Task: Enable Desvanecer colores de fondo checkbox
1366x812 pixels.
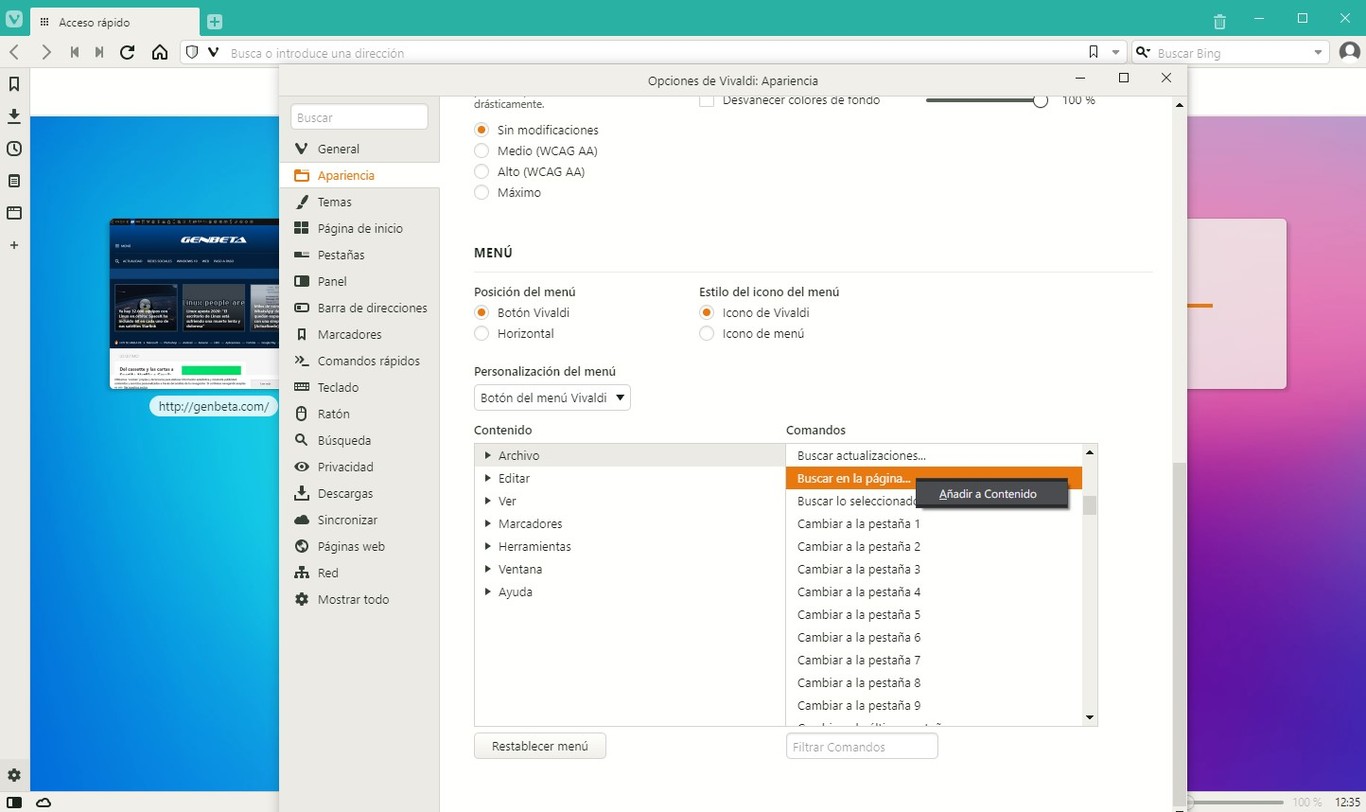Action: pyautogui.click(x=707, y=100)
